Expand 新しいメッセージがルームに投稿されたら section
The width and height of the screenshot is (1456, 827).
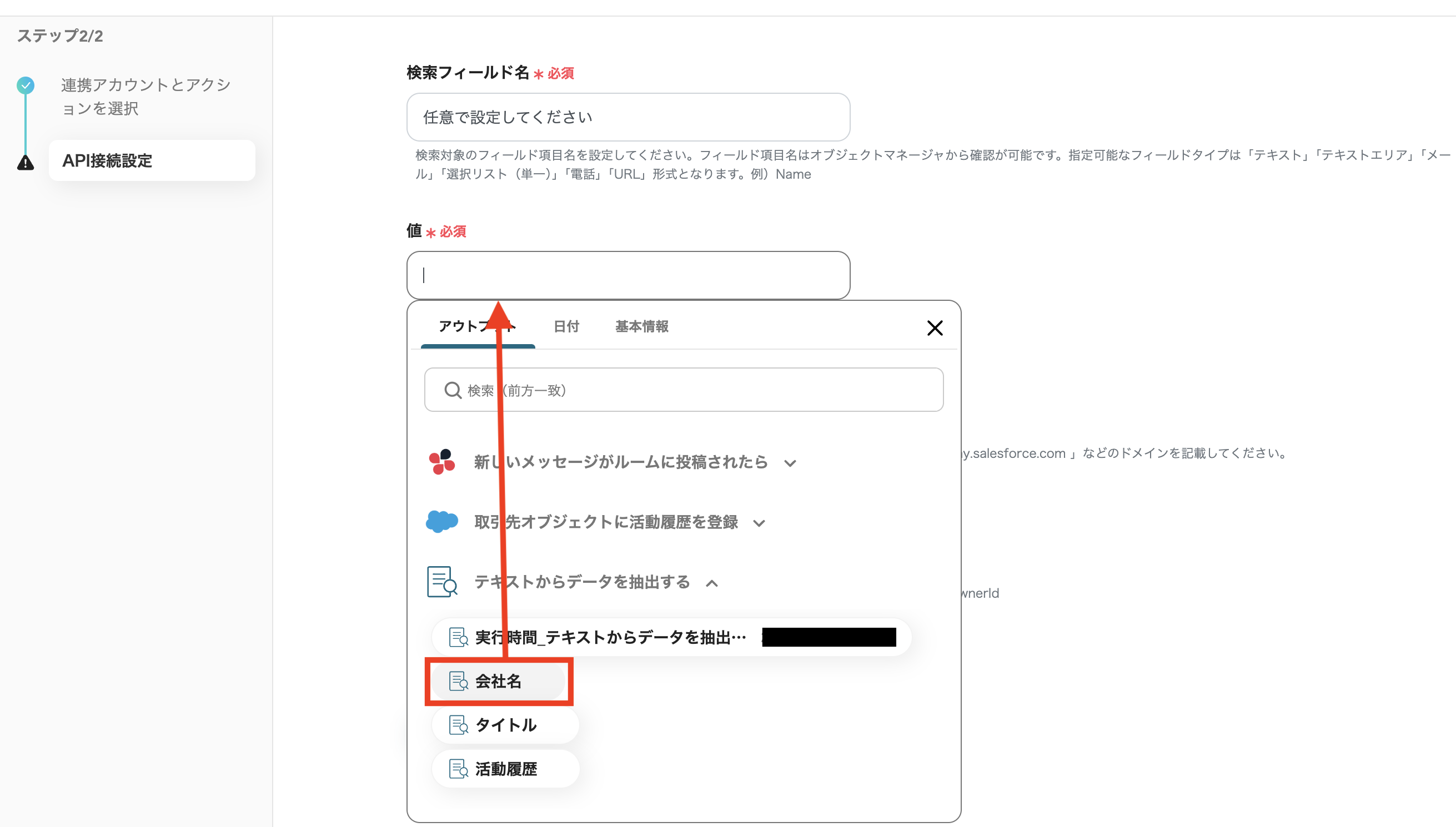790,463
